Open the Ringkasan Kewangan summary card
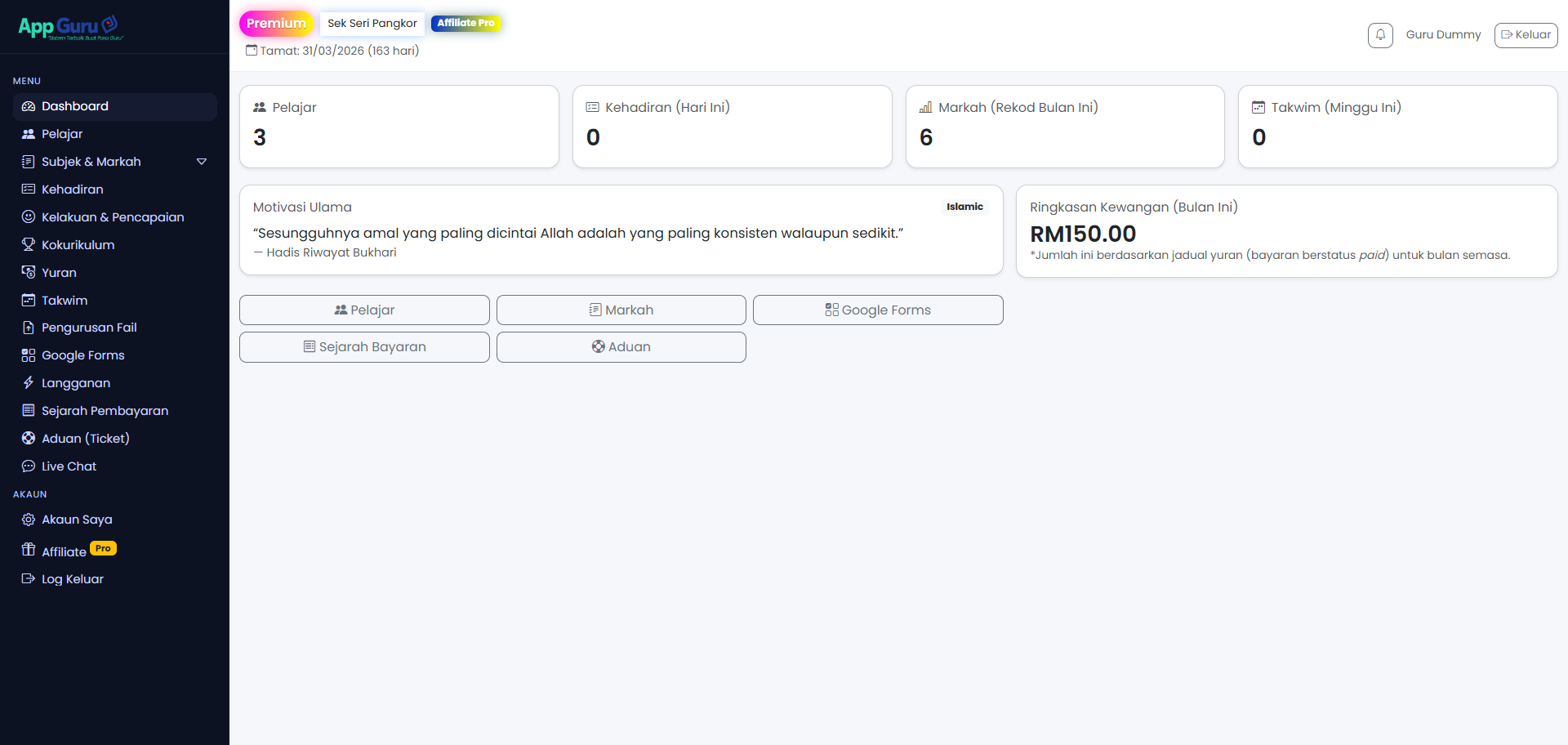The height and width of the screenshot is (745, 1568). coord(1286,231)
